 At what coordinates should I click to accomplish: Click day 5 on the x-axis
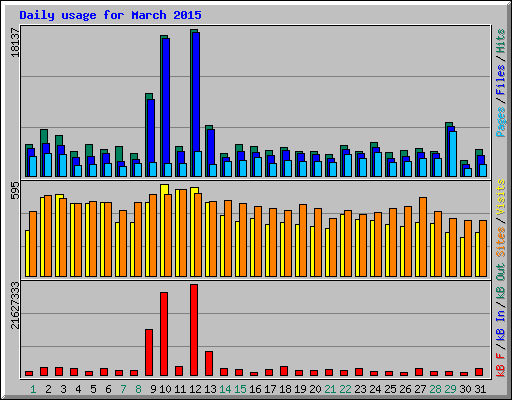tap(93, 389)
